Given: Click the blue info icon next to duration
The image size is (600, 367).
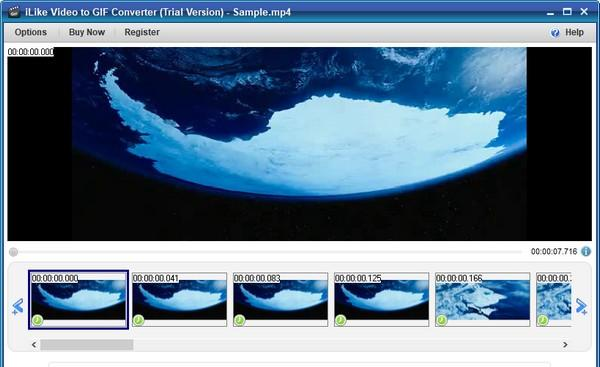Looking at the screenshot, I should coord(586,251).
